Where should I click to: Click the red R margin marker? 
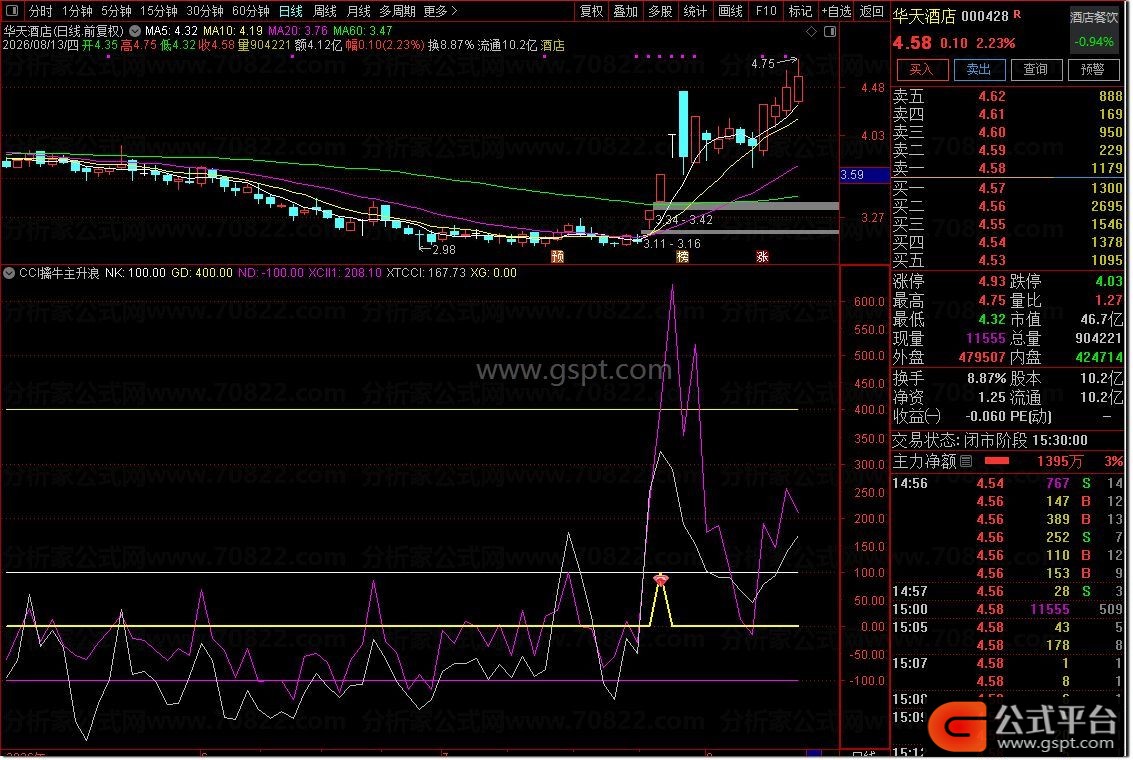pyautogui.click(x=1017, y=14)
